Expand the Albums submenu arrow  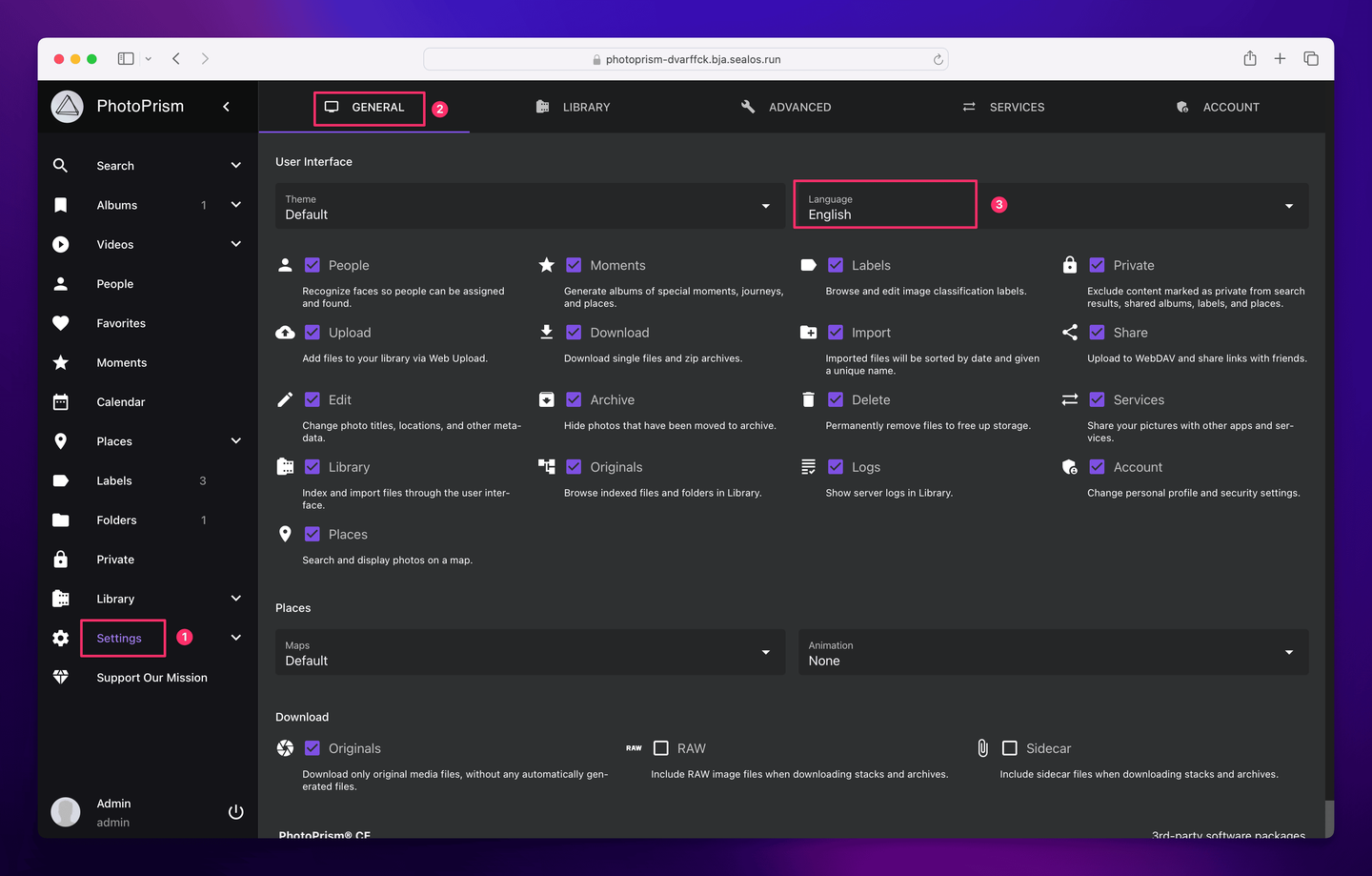pos(236,205)
